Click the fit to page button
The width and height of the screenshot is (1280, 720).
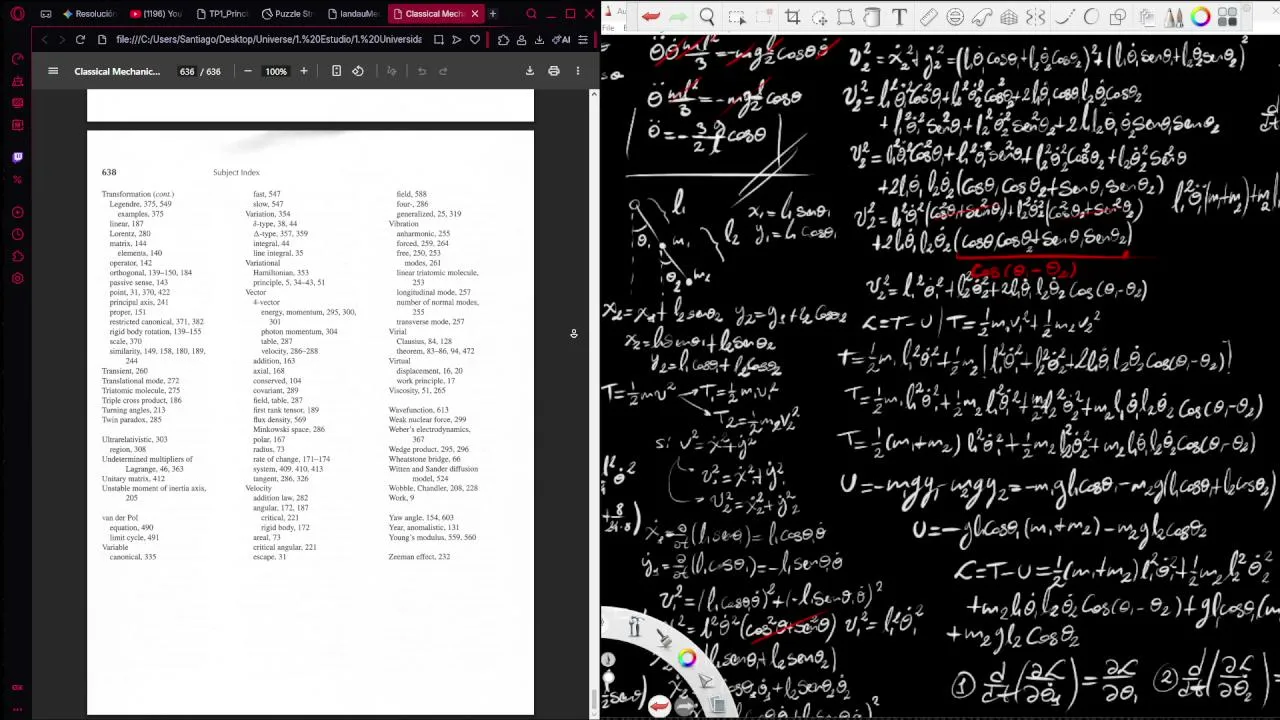(336, 71)
